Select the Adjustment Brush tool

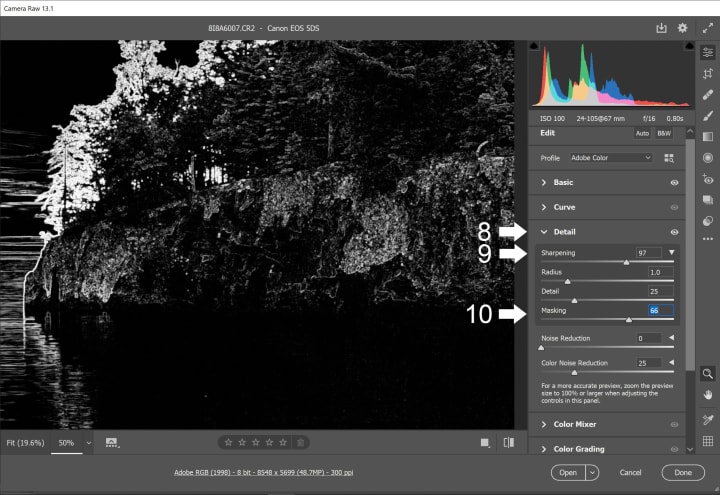[x=708, y=115]
